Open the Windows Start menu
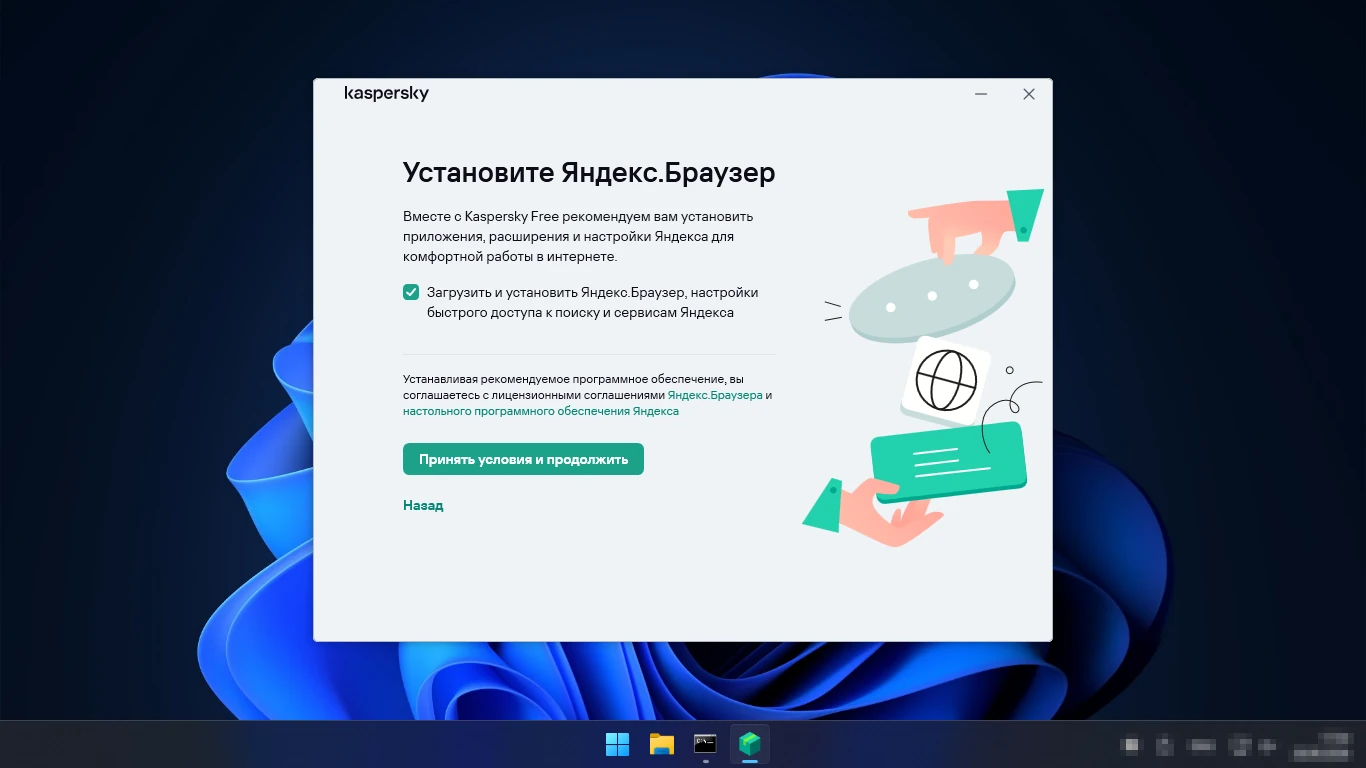 (x=617, y=744)
